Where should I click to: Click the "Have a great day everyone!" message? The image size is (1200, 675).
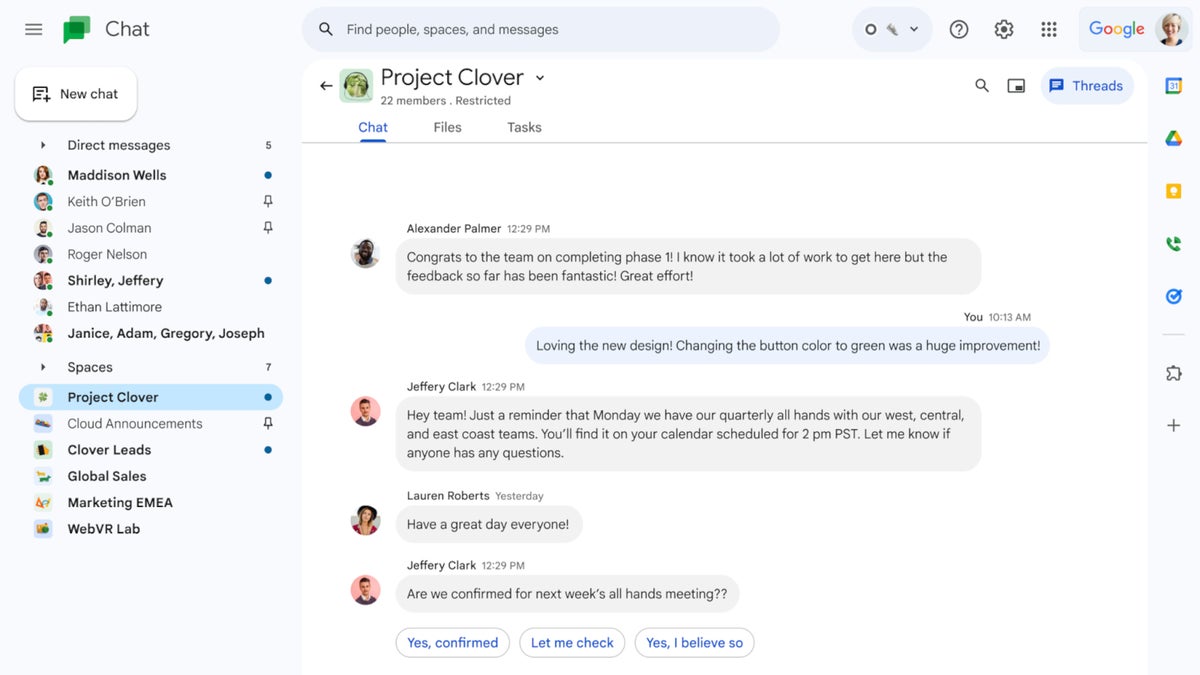pyautogui.click(x=488, y=524)
